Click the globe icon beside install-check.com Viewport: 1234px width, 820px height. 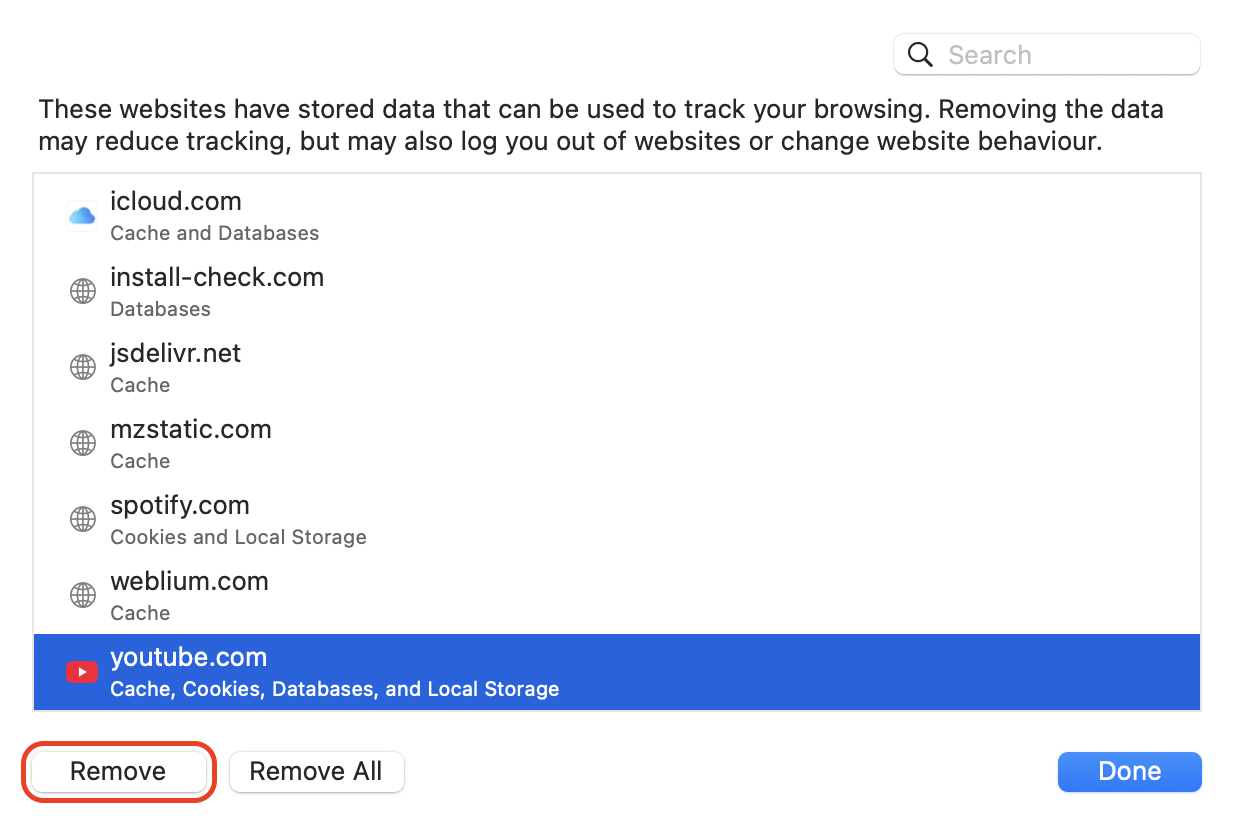pos(82,291)
